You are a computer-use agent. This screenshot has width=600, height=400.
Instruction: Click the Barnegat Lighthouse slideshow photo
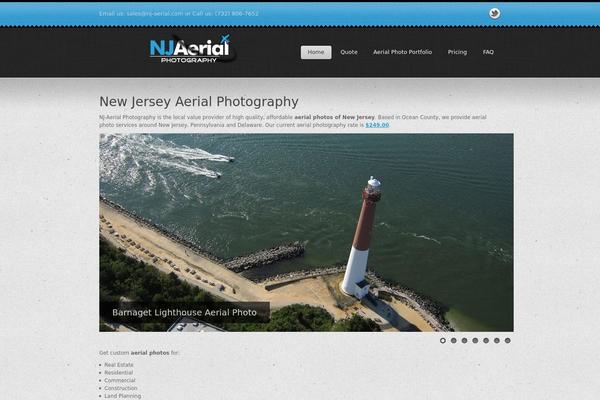pos(306,232)
